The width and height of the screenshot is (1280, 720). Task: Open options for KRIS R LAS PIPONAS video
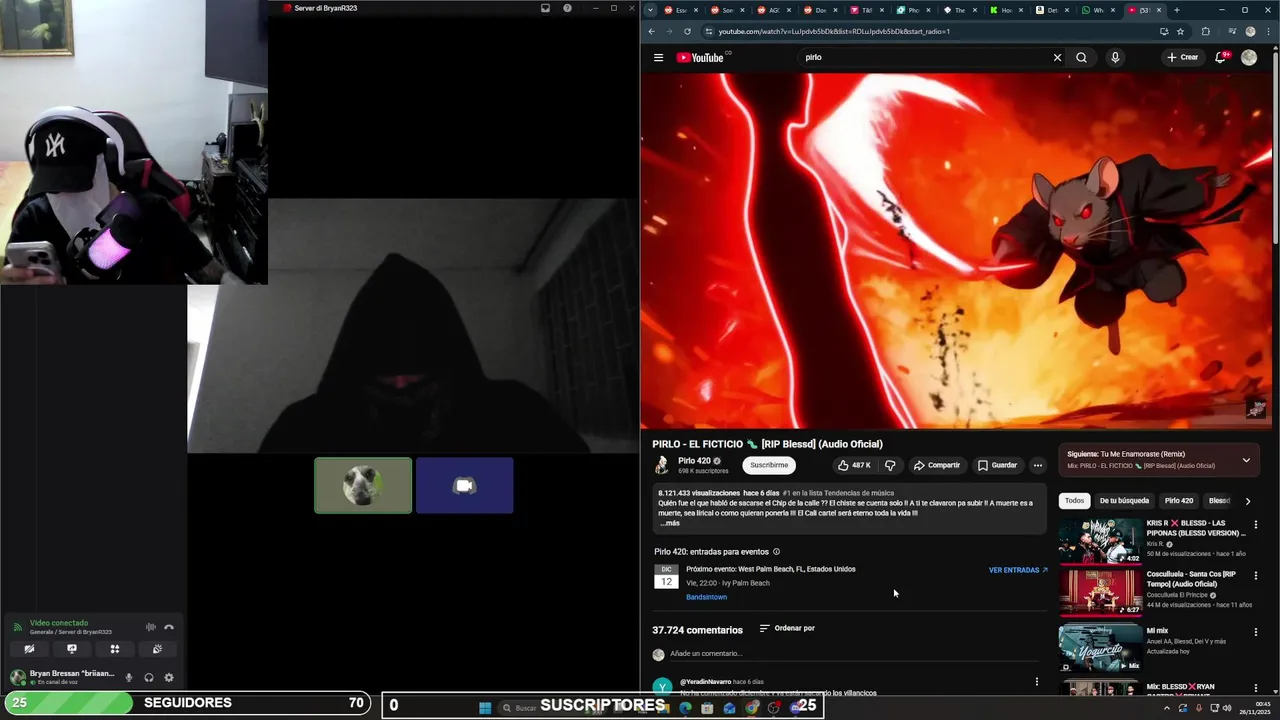pyautogui.click(x=1255, y=524)
